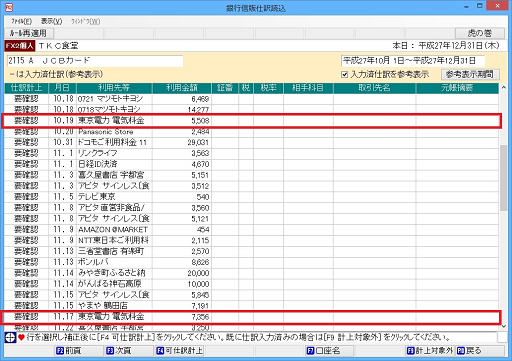The width and height of the screenshot is (512, 361).
Task: Open the 表示(V) menu
Action: (51, 21)
